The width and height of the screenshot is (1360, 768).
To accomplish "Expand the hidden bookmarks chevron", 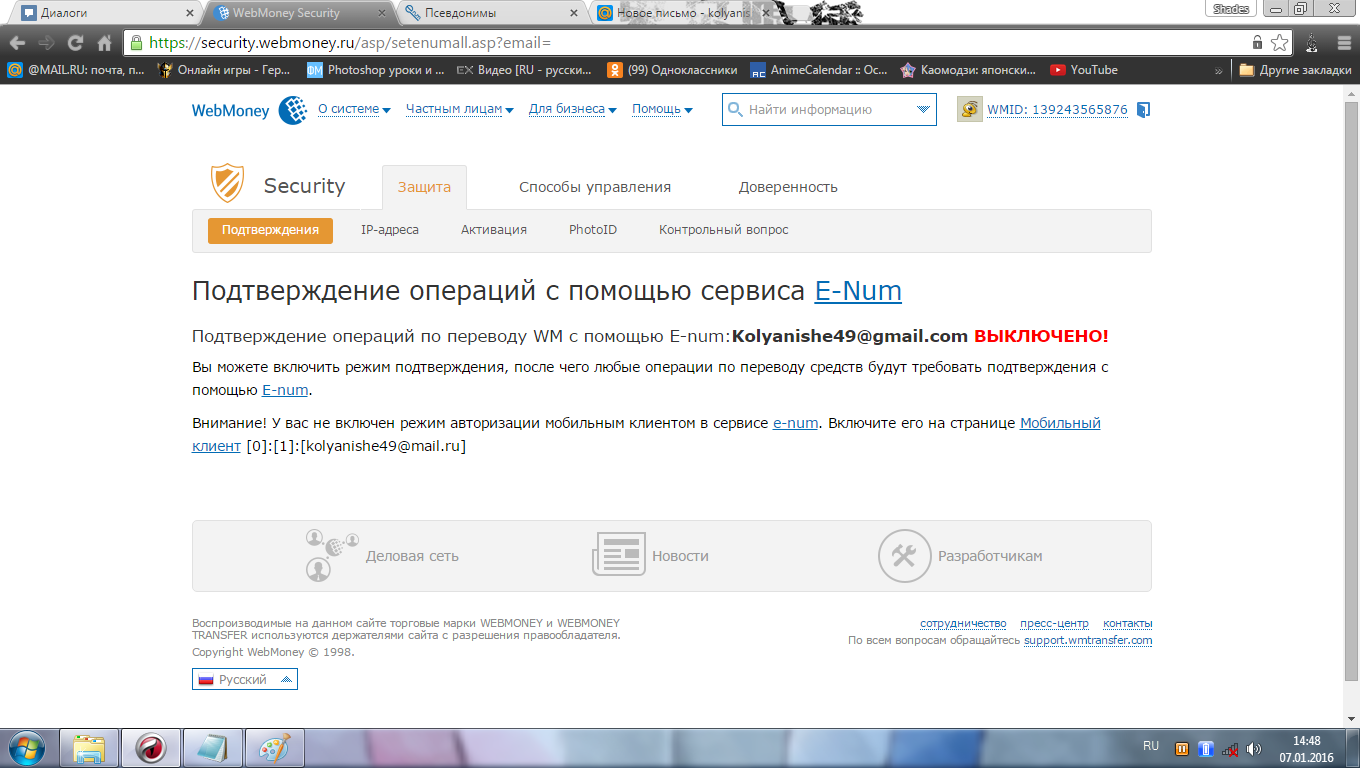I will (1218, 70).
